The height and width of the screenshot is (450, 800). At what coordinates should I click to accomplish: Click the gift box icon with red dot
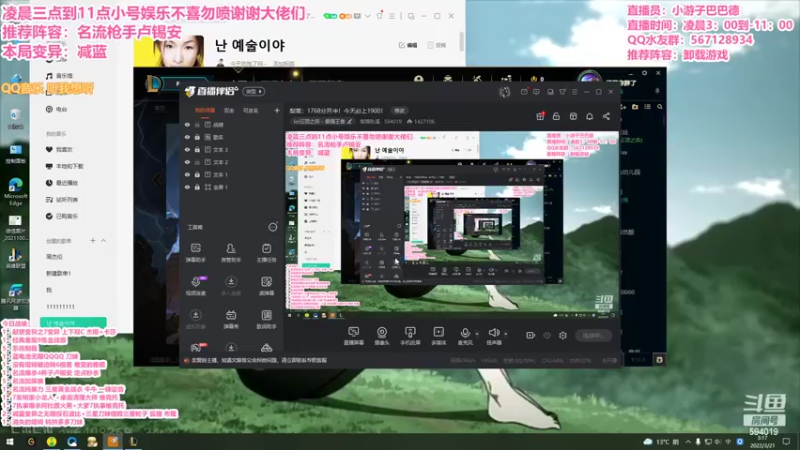click(x=540, y=116)
